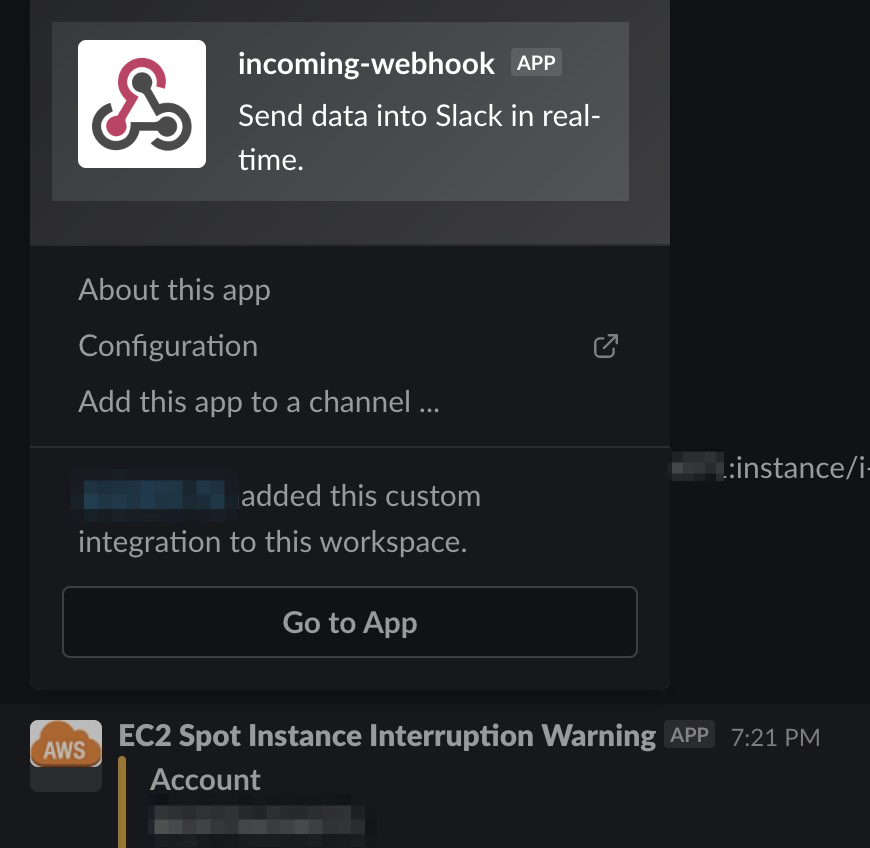Click the 7:21 PM timestamp
Image resolution: width=870 pixels, height=848 pixels.
(x=775, y=736)
